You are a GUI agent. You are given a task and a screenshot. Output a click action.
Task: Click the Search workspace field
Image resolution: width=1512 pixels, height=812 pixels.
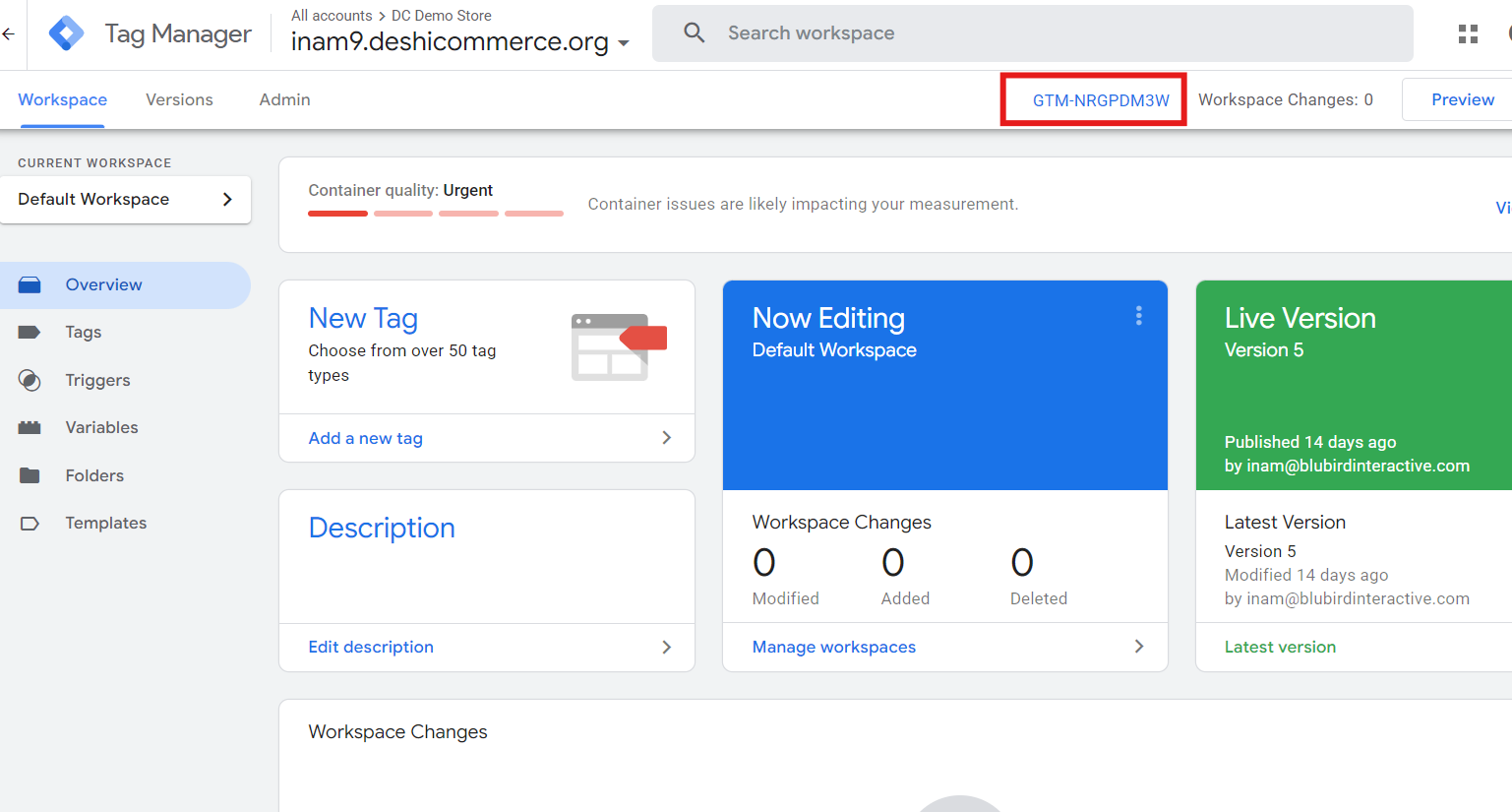(1033, 33)
